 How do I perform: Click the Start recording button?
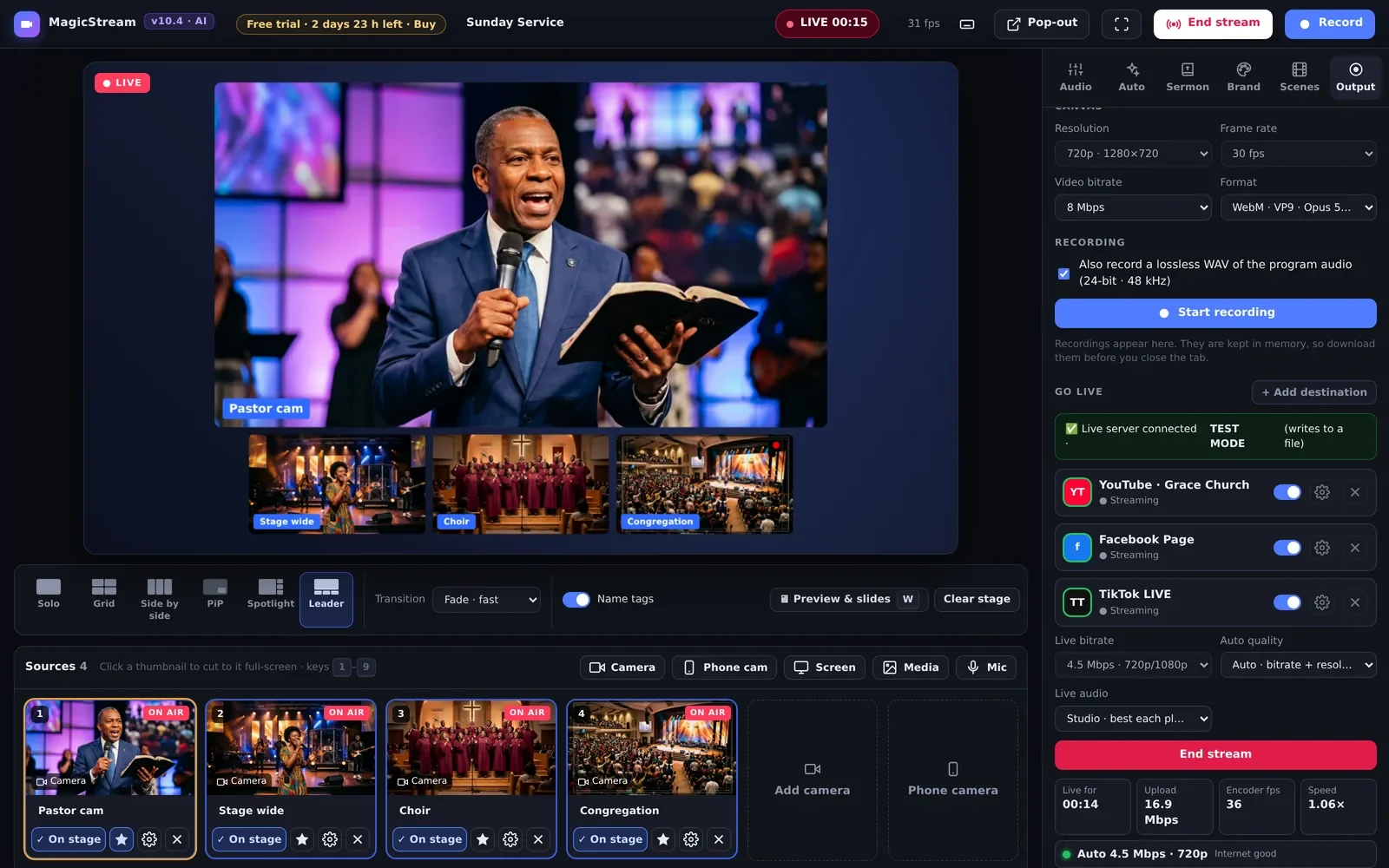tap(1215, 313)
